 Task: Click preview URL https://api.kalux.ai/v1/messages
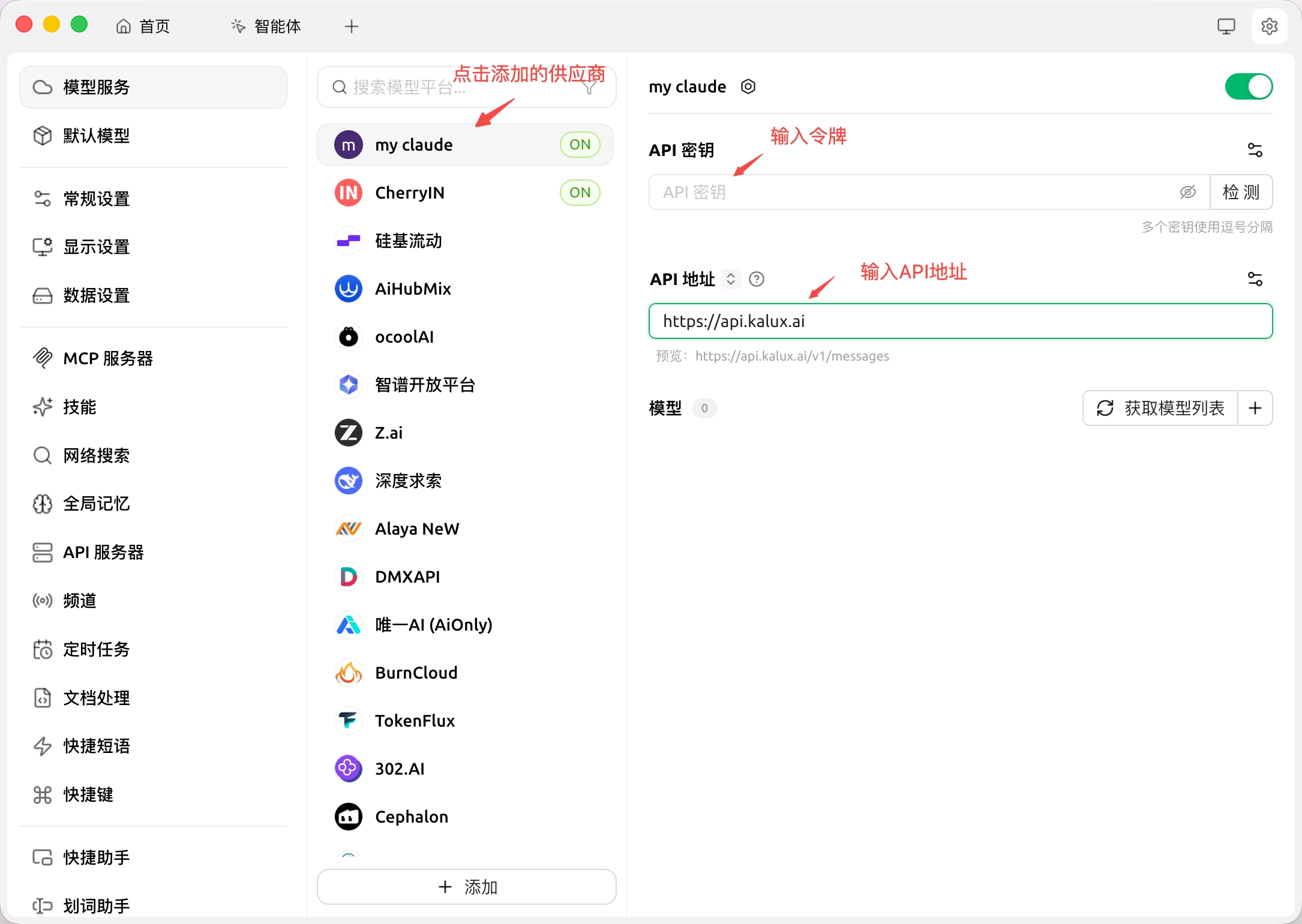coord(792,356)
